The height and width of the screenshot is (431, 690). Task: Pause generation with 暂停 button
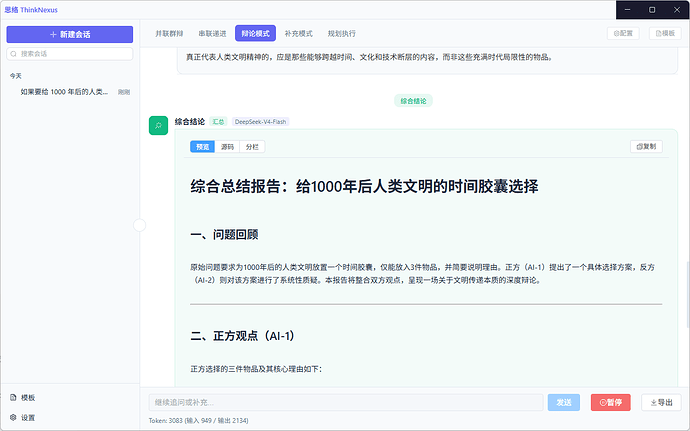(611, 402)
